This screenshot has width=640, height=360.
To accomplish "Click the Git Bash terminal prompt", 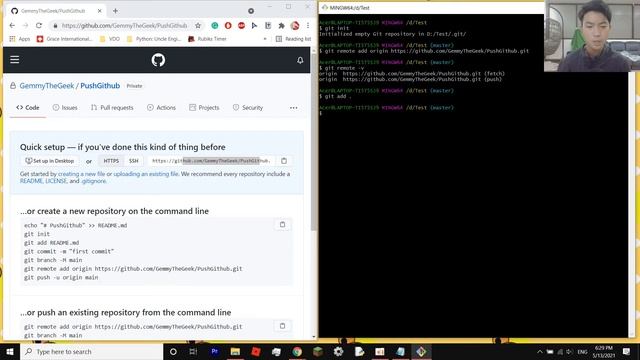I will (322, 113).
